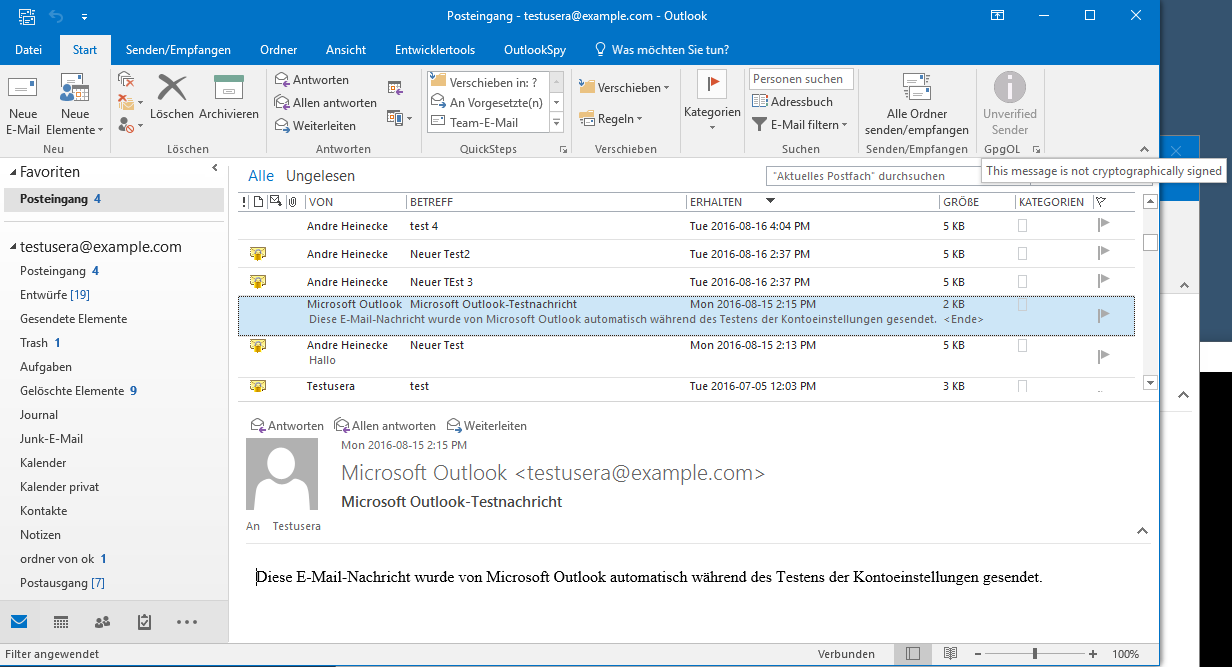Open the Junk-E-Mail options dropdown in Löschen group
The width and height of the screenshot is (1232, 667).
point(129,125)
